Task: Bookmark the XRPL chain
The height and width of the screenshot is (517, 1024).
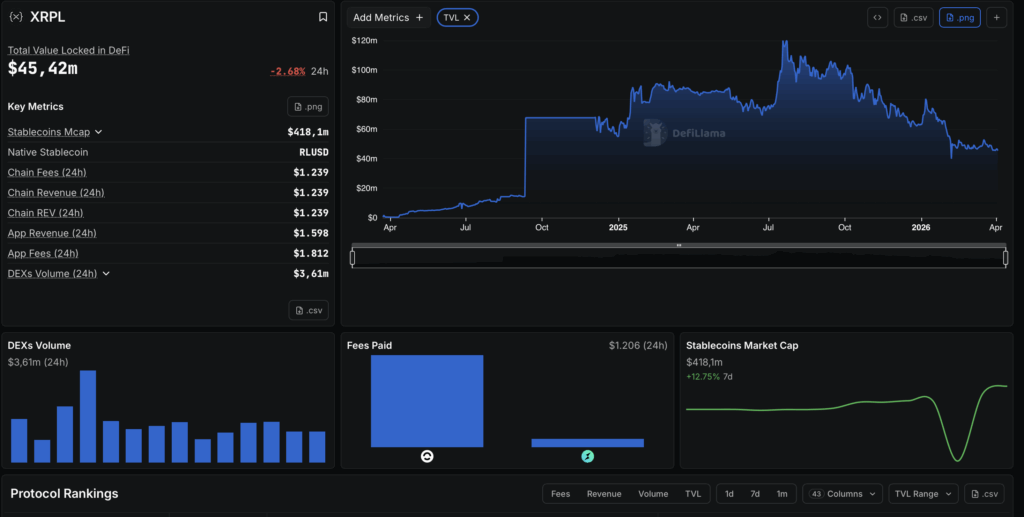Action: [x=323, y=17]
